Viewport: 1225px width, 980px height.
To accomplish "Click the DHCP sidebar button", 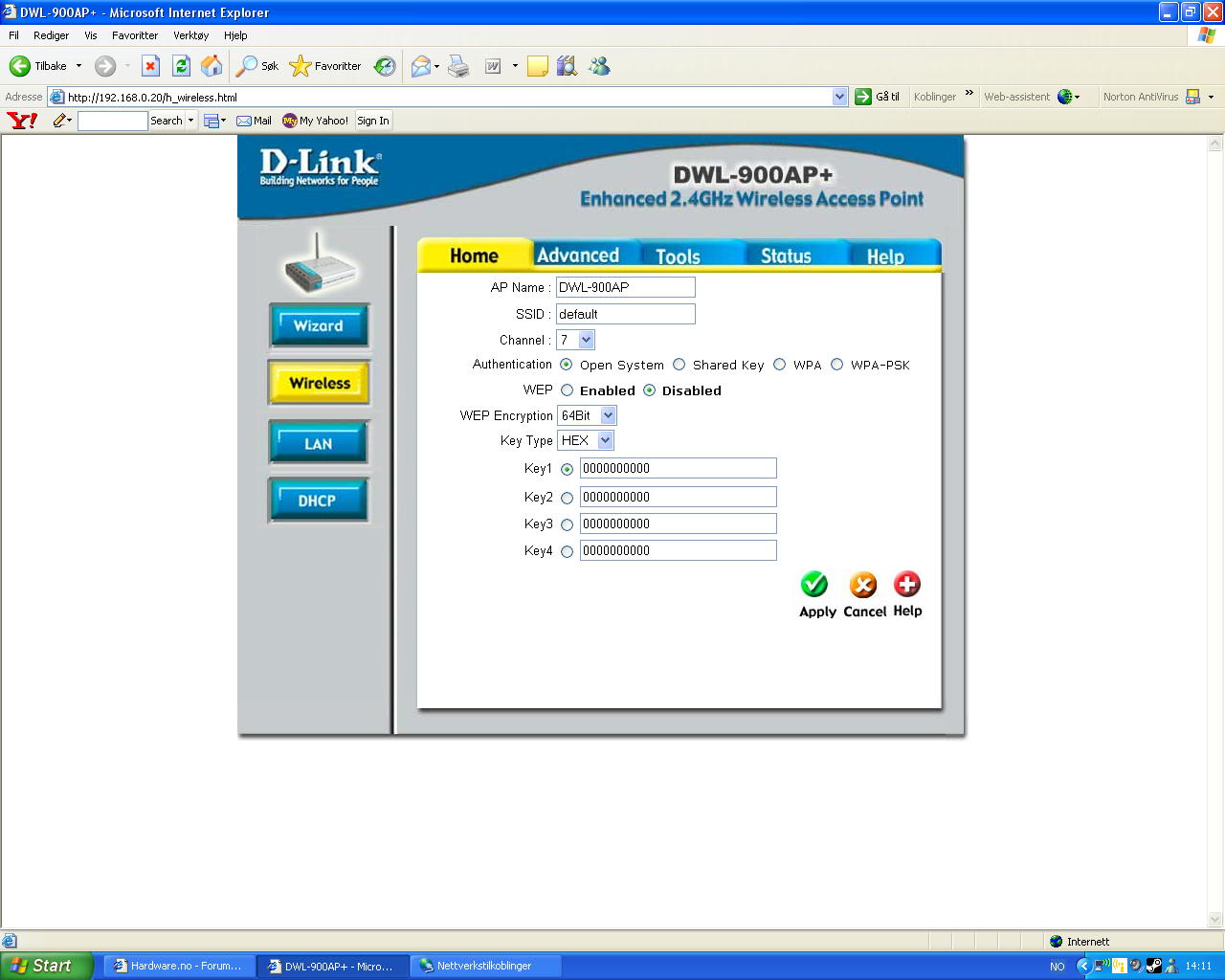I will [319, 501].
